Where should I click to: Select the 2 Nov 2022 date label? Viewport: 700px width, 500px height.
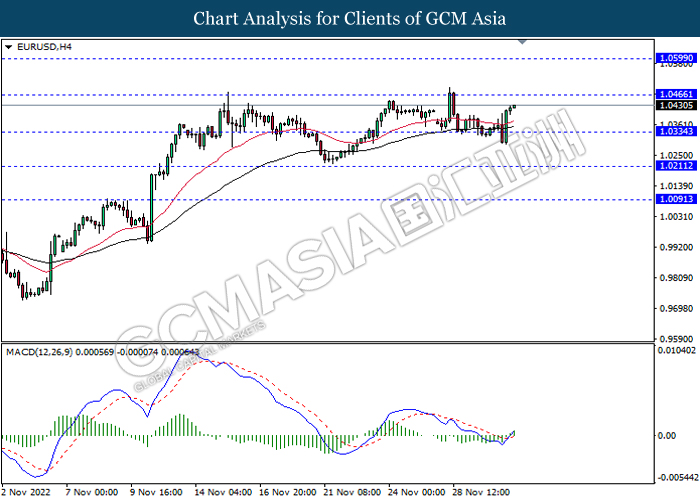pos(26,492)
